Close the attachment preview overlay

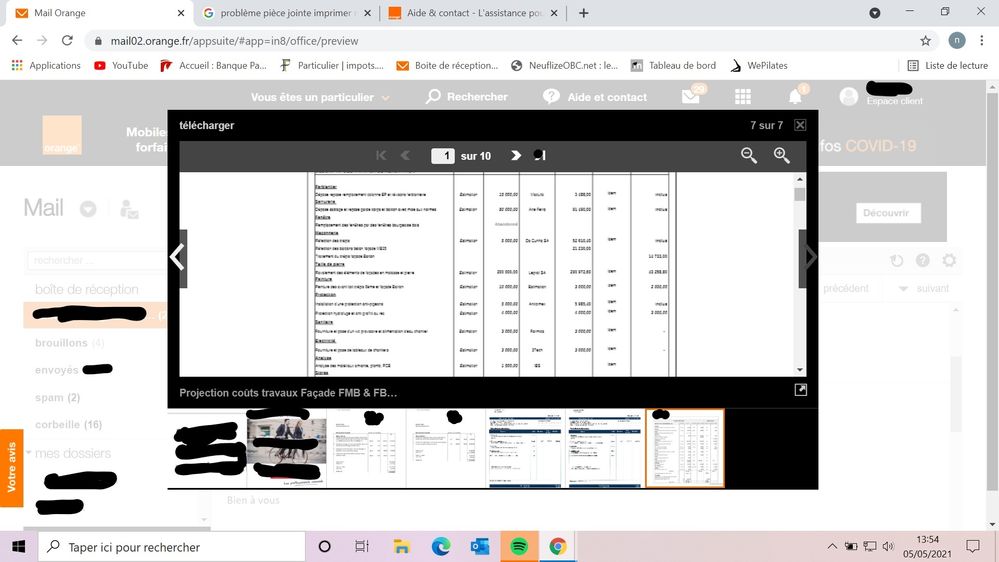(800, 125)
